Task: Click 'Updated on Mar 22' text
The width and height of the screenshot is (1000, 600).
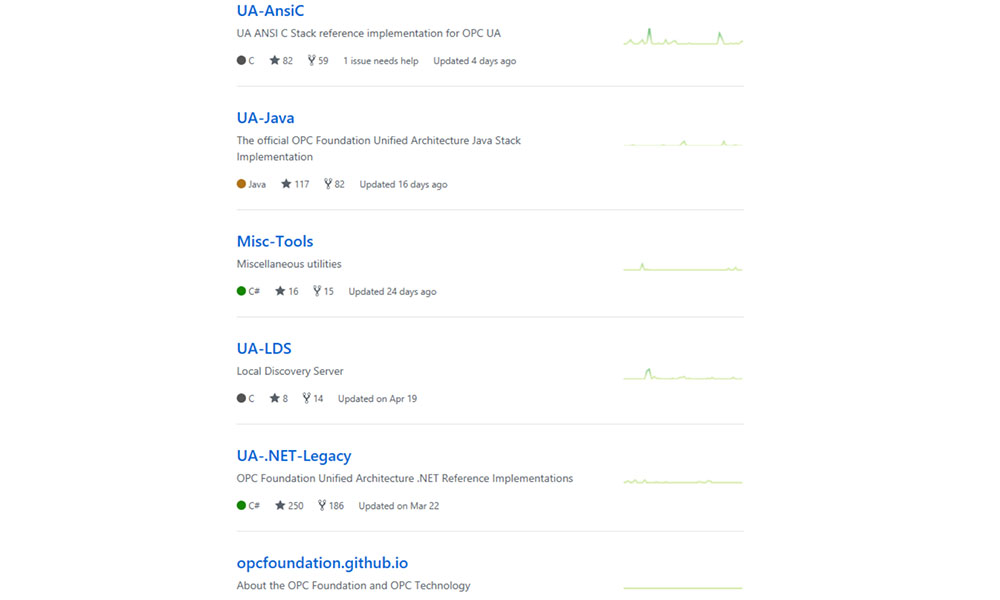Action: (x=399, y=506)
